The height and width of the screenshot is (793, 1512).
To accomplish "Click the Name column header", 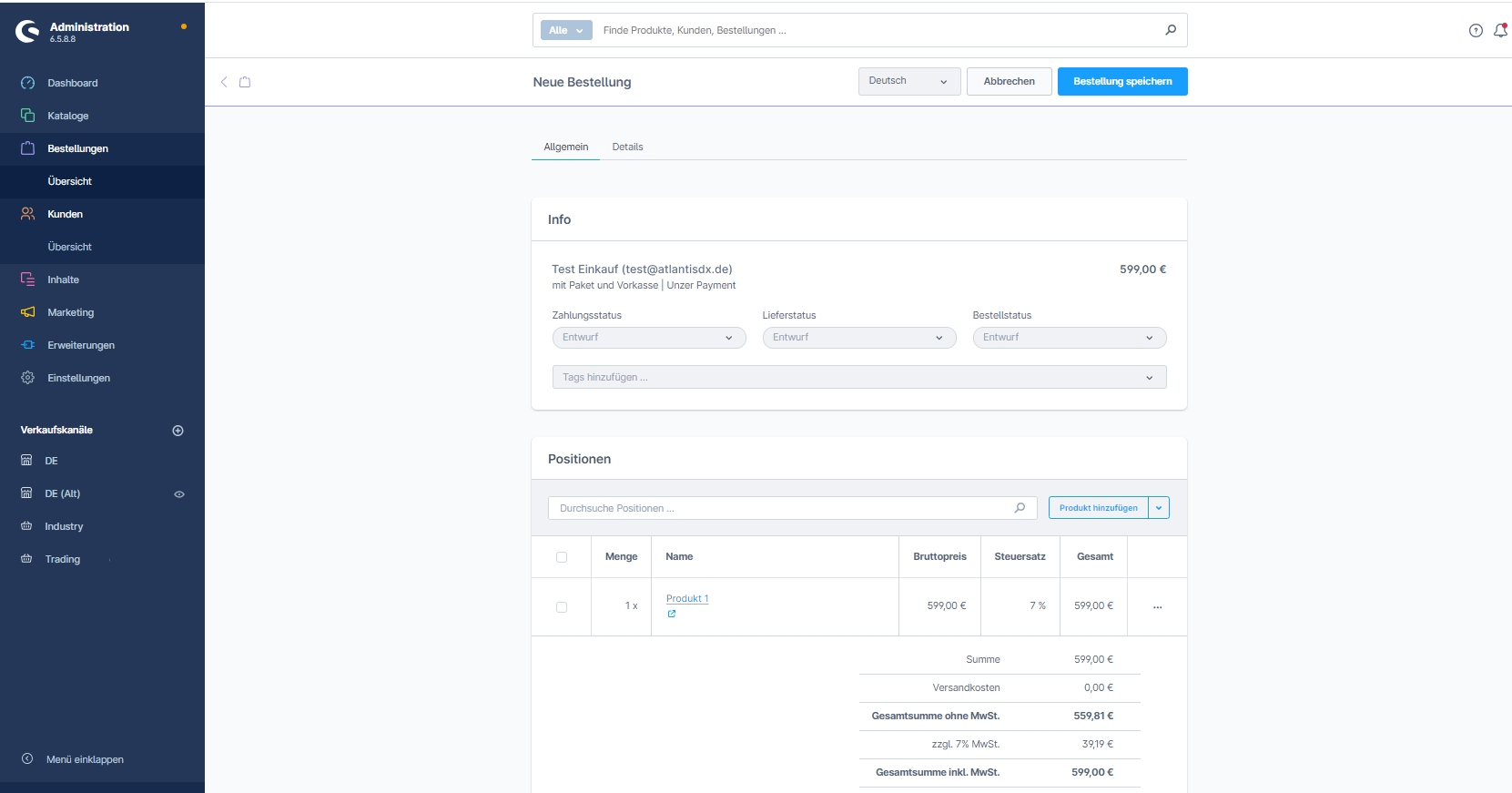I will click(679, 556).
